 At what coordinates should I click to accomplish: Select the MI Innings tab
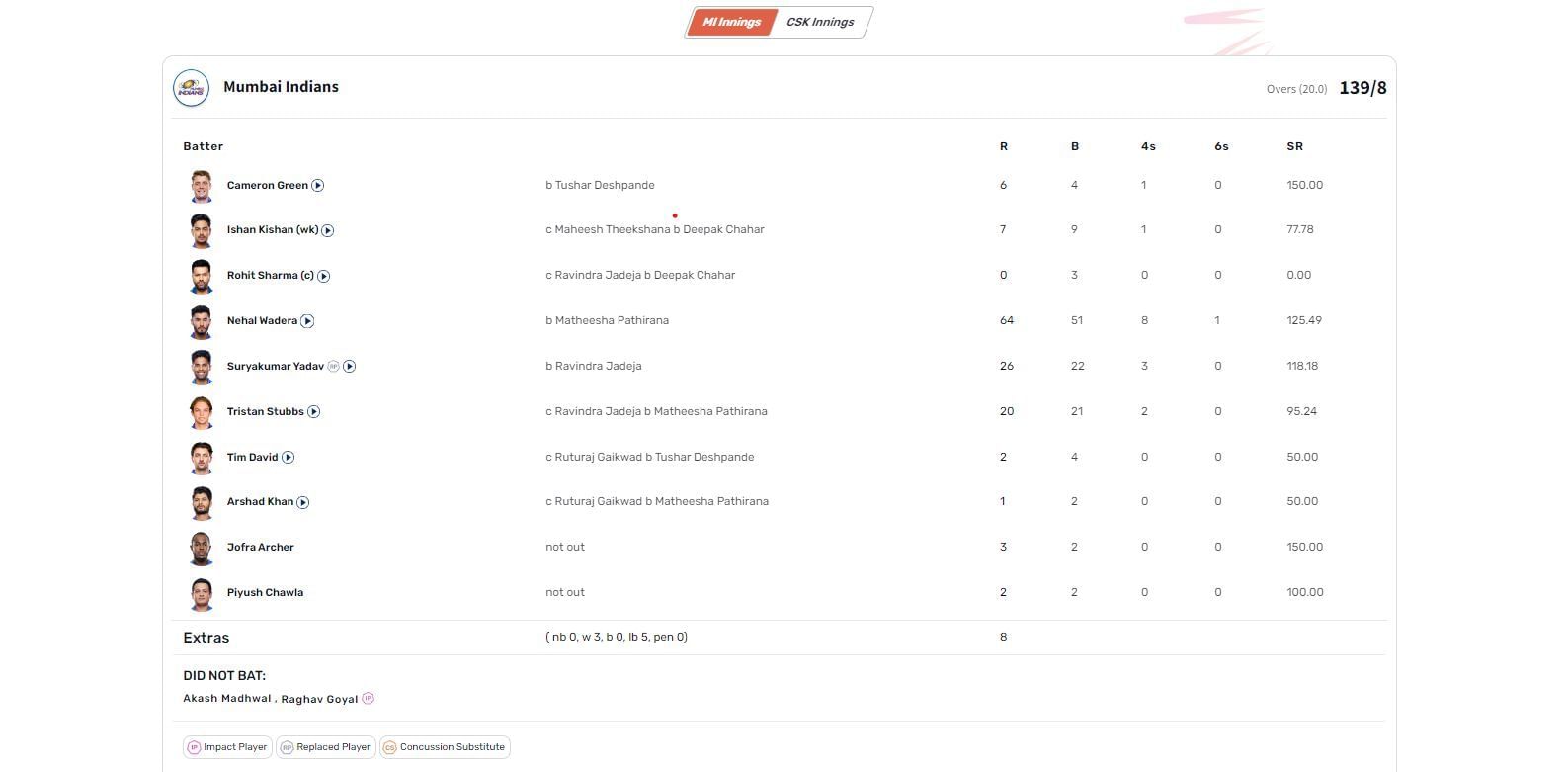tap(731, 22)
